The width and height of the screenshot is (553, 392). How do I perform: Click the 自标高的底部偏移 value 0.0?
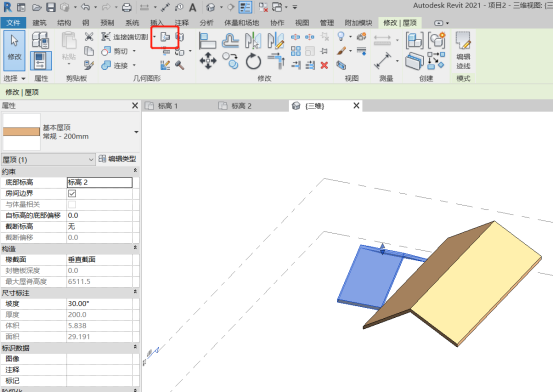pos(100,215)
